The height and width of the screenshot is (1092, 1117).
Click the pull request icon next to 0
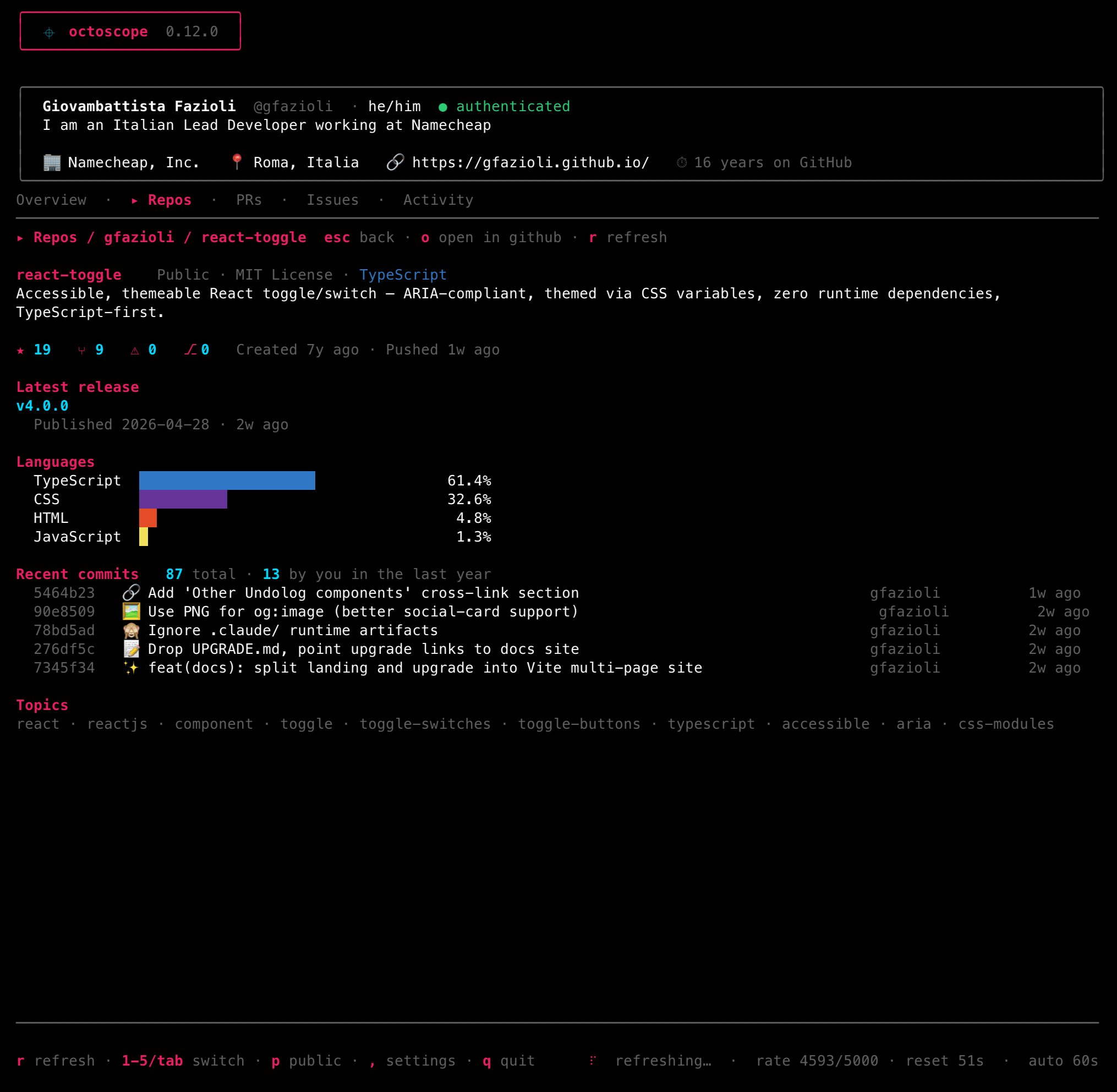(x=190, y=350)
